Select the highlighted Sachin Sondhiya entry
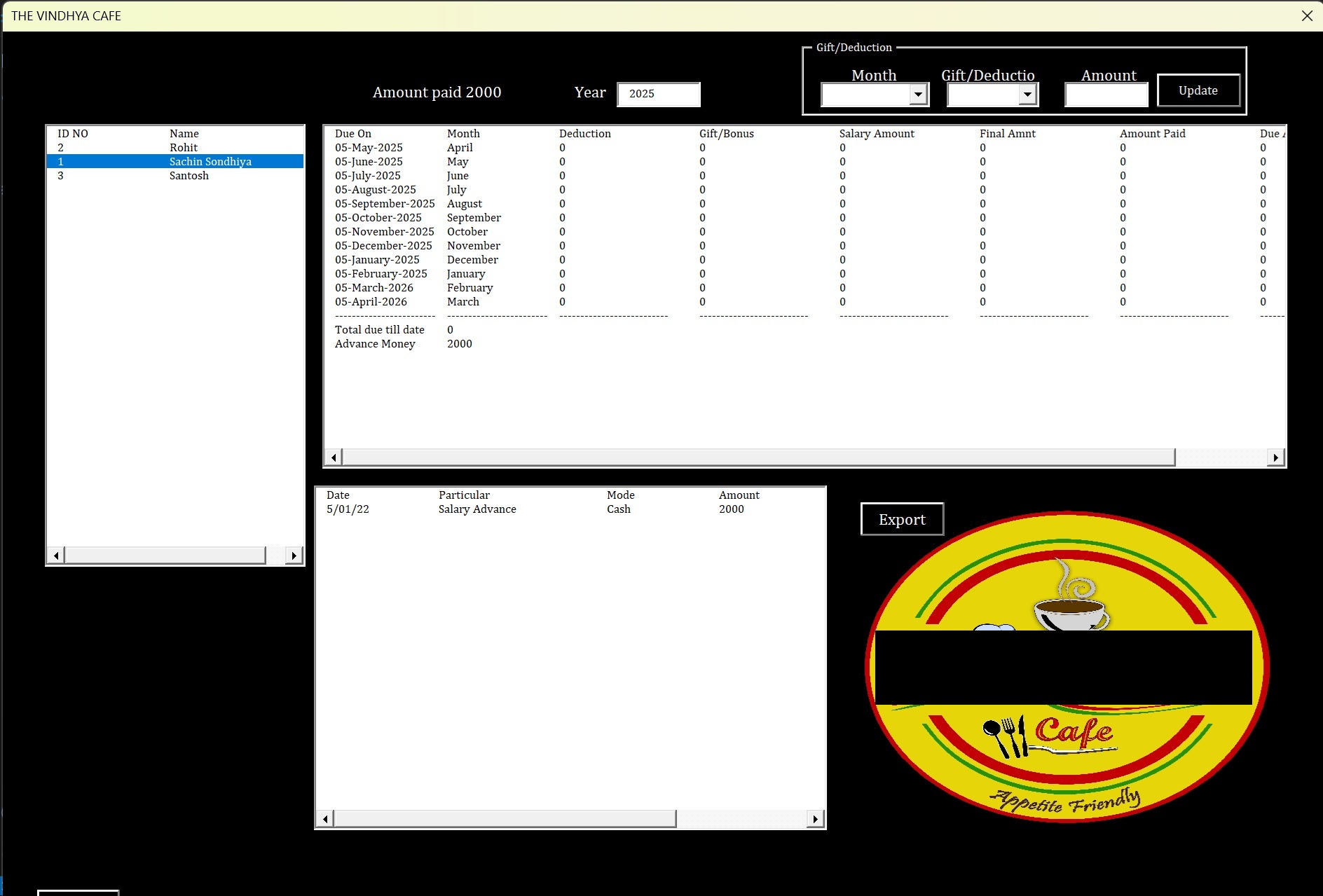 [x=210, y=161]
